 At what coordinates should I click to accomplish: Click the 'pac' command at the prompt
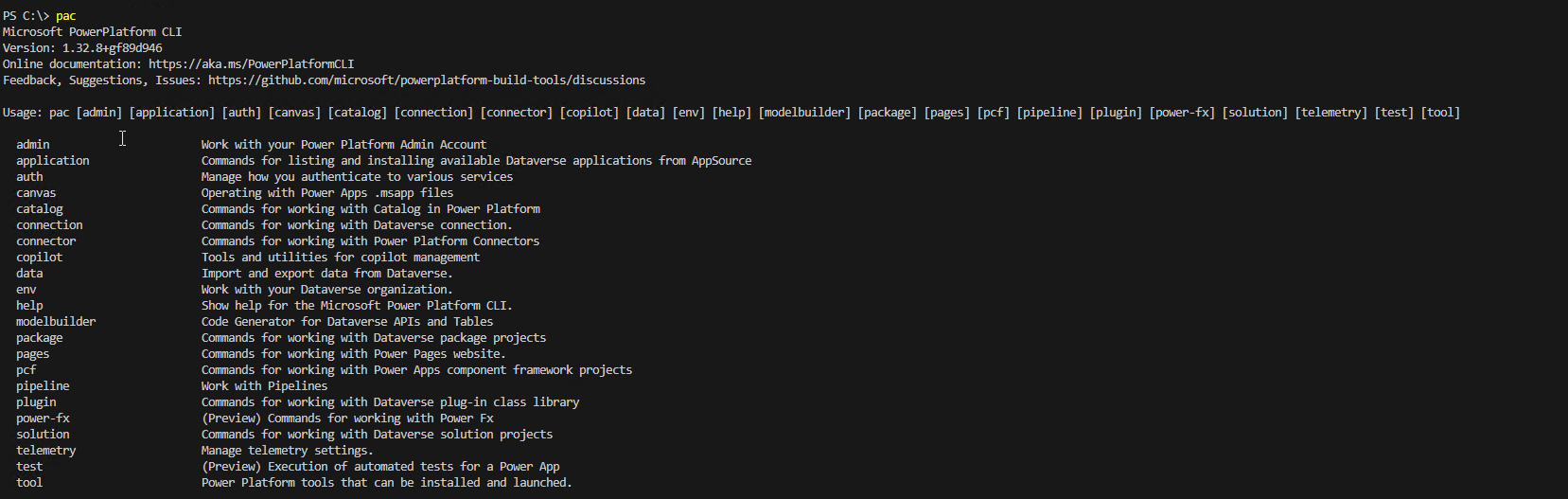point(66,16)
